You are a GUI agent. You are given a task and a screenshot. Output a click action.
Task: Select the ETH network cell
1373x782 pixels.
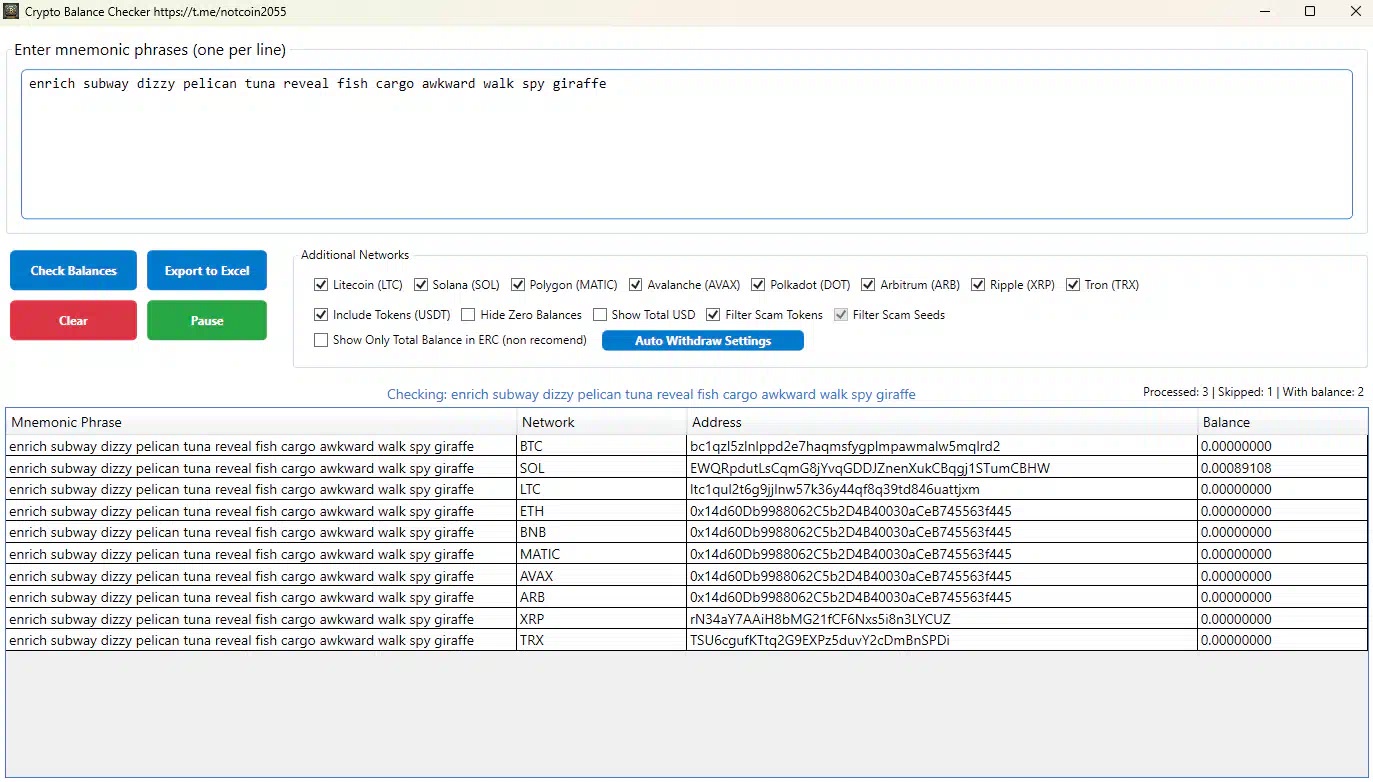(x=602, y=511)
